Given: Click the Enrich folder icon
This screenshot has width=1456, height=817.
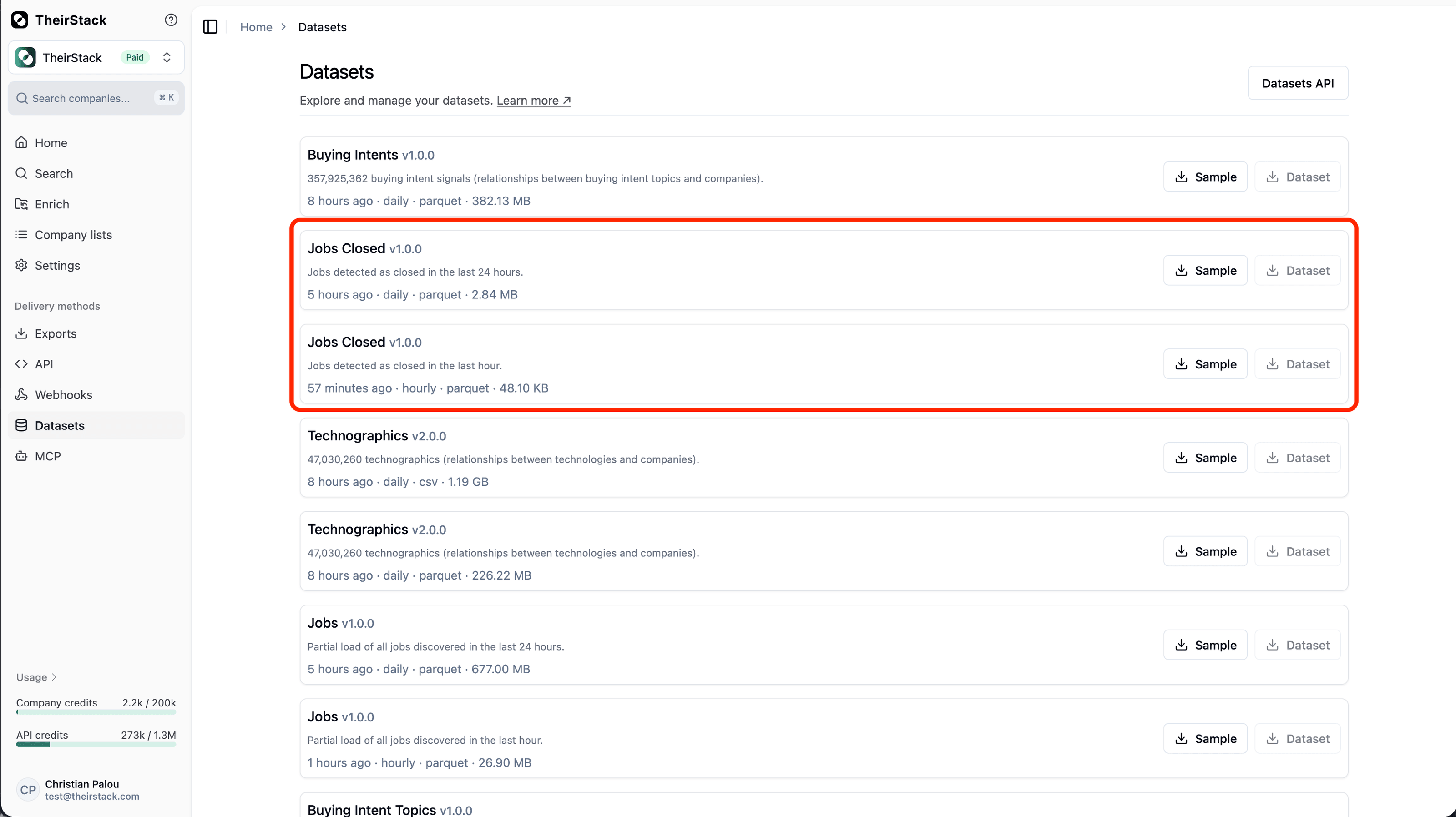Looking at the screenshot, I should 21,204.
